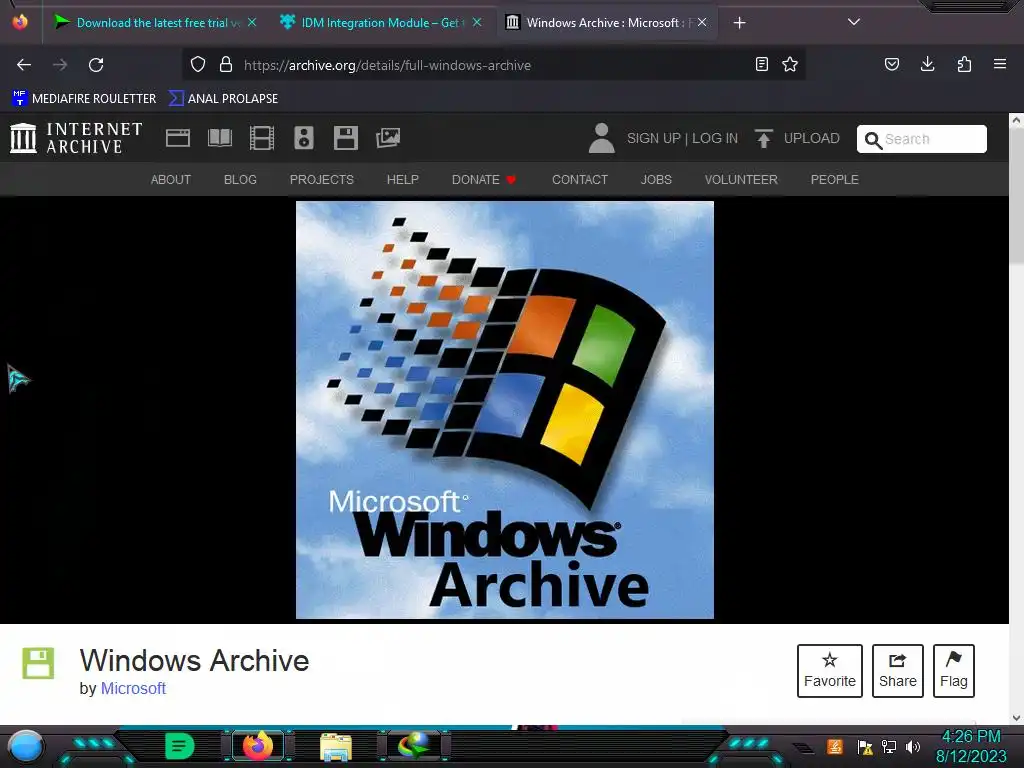Focus the Archive Search field
This screenshot has height=768, width=1024.
(921, 139)
